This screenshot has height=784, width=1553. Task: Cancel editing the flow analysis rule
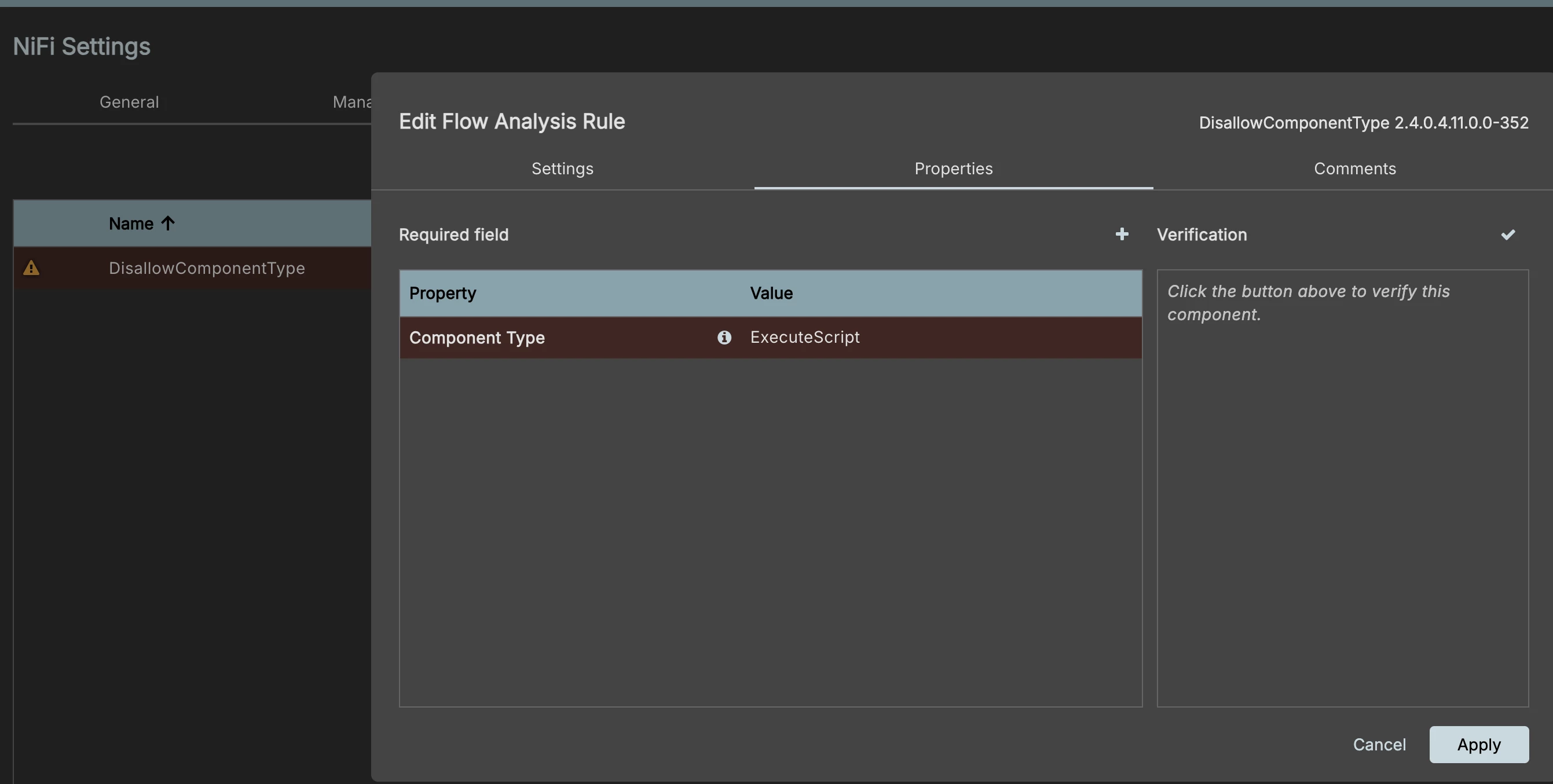tap(1379, 745)
